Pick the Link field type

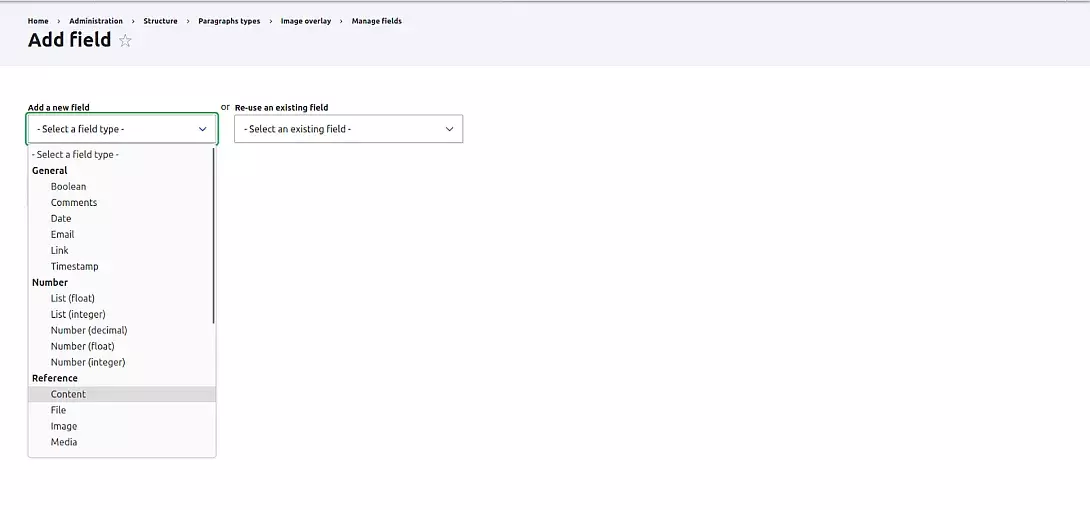coord(60,251)
